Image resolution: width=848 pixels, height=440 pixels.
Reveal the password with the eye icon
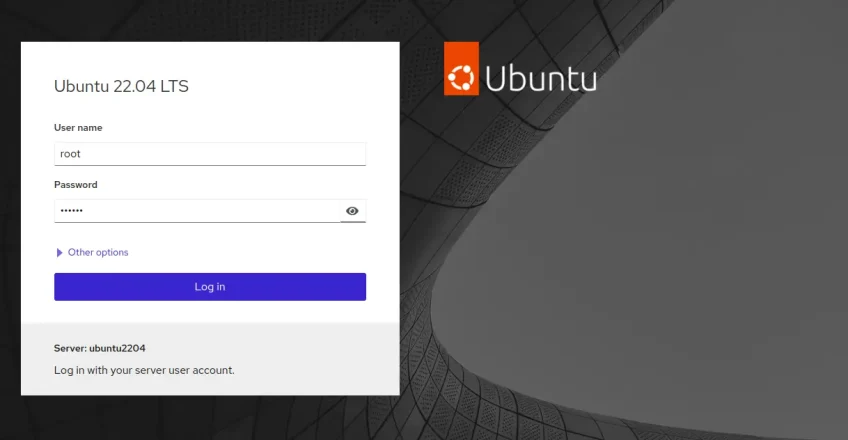352,211
